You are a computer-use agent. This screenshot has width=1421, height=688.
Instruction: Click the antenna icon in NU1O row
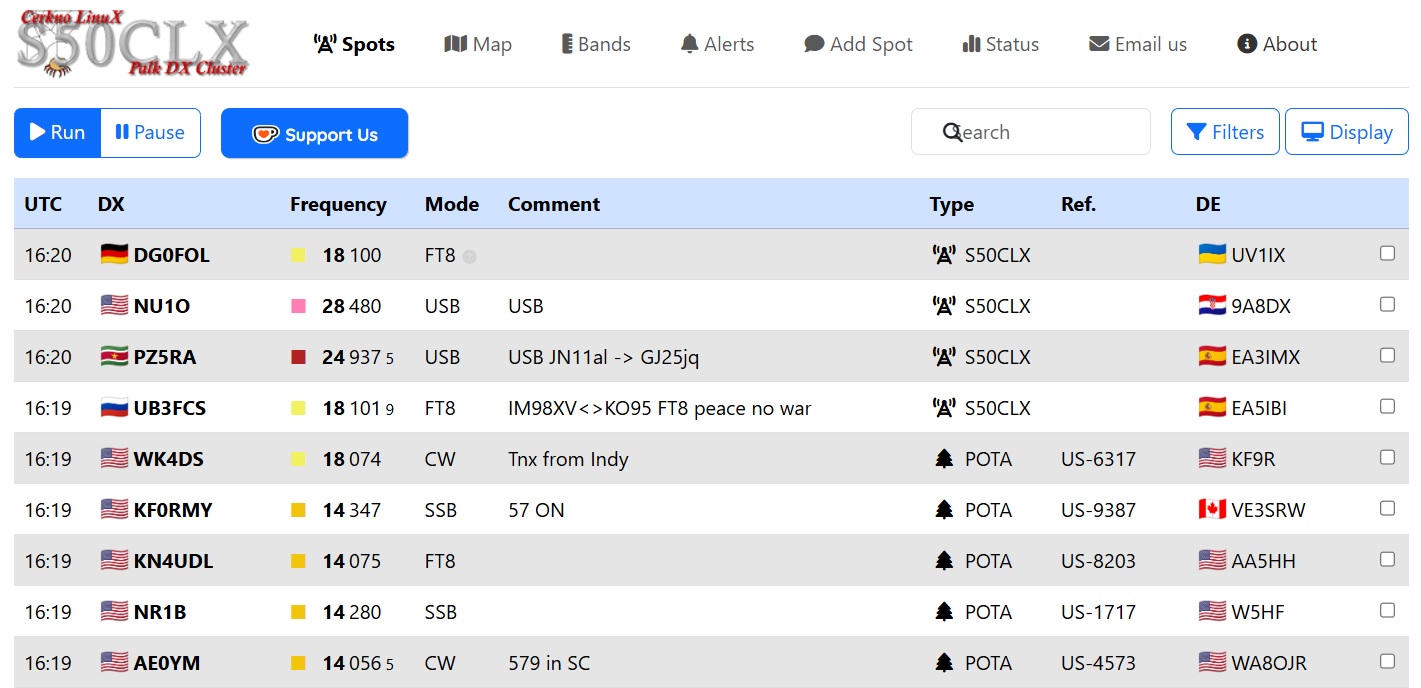944,306
